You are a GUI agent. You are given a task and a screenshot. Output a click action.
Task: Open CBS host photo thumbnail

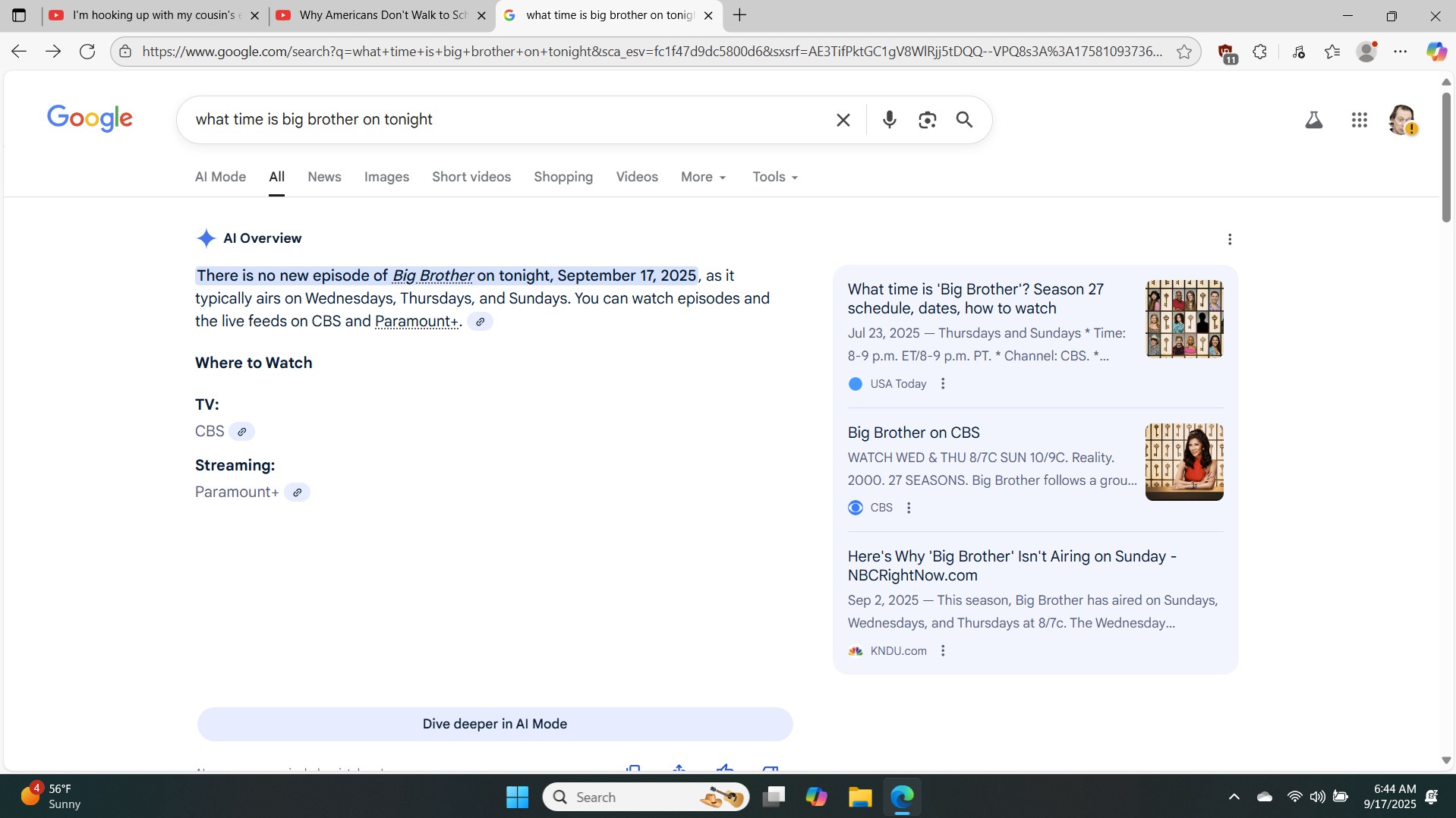click(1184, 462)
